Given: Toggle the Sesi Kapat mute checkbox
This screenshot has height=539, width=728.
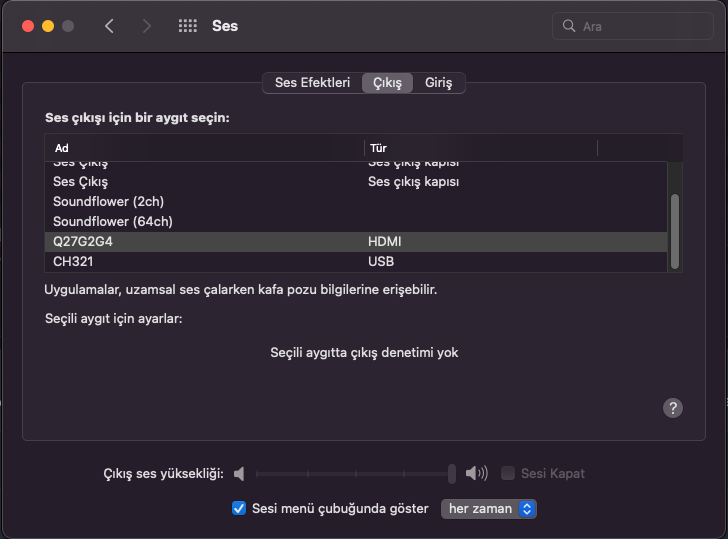Looking at the screenshot, I should 507,473.
